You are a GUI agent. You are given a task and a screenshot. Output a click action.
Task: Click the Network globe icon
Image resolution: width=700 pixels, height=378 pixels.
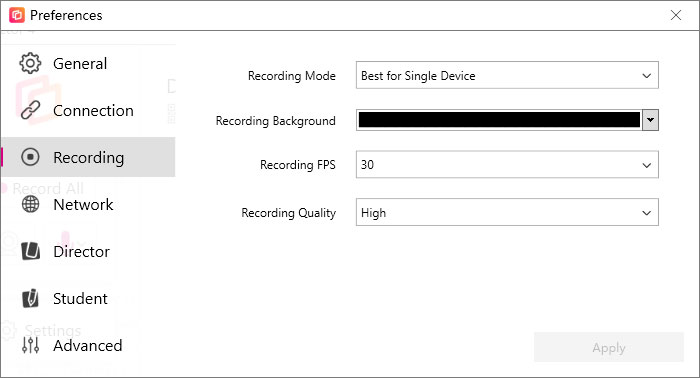30,204
